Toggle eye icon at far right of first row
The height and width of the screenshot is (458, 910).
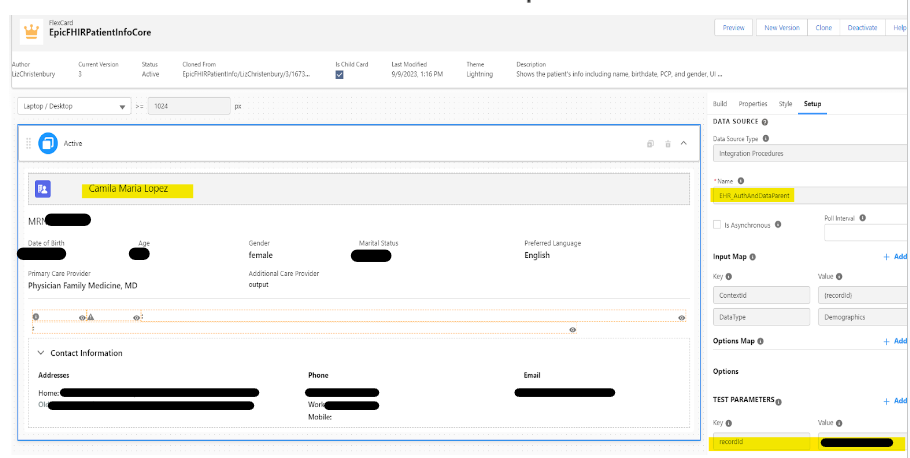[681, 318]
